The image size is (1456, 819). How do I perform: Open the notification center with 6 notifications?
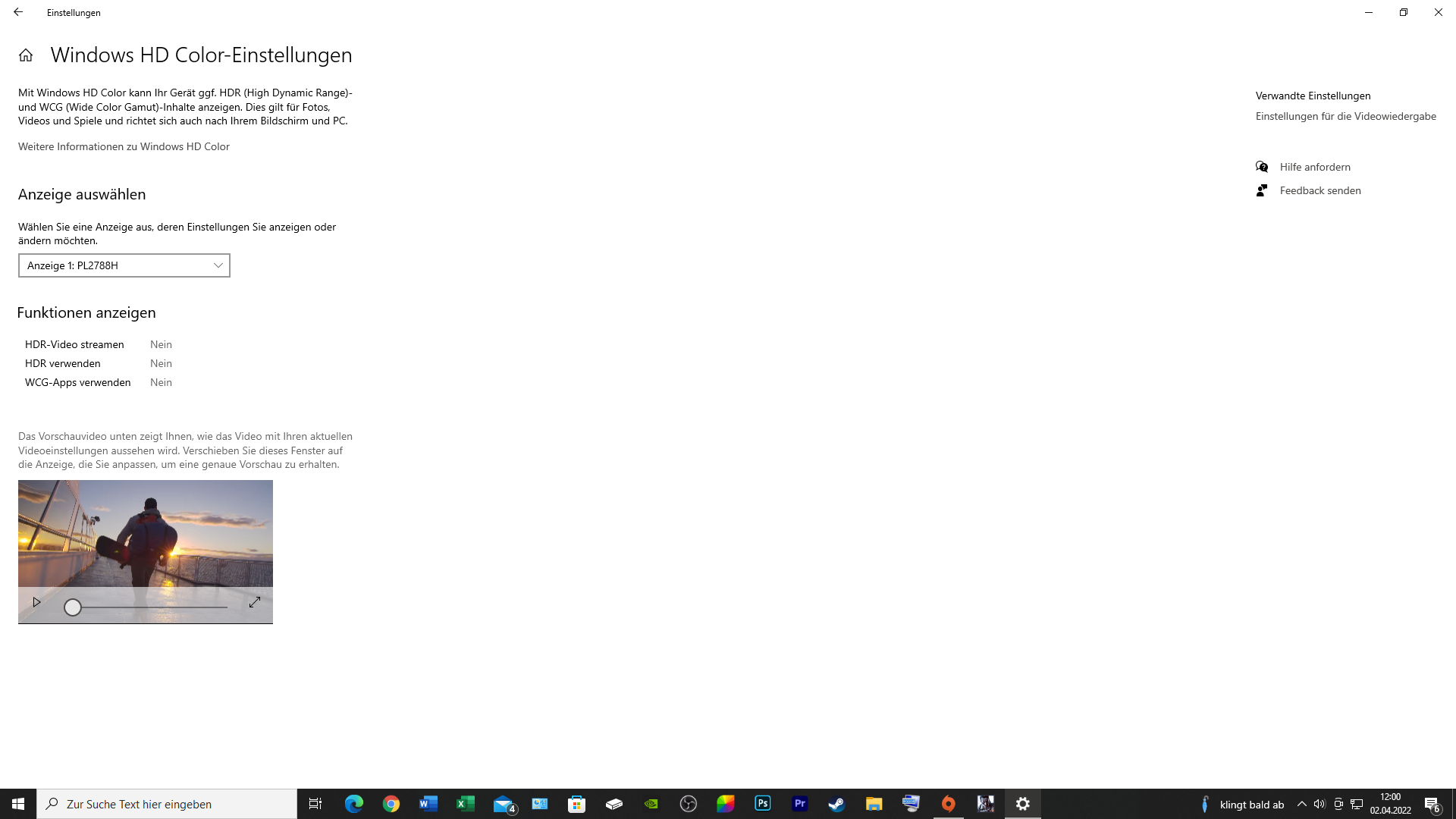point(1432,805)
